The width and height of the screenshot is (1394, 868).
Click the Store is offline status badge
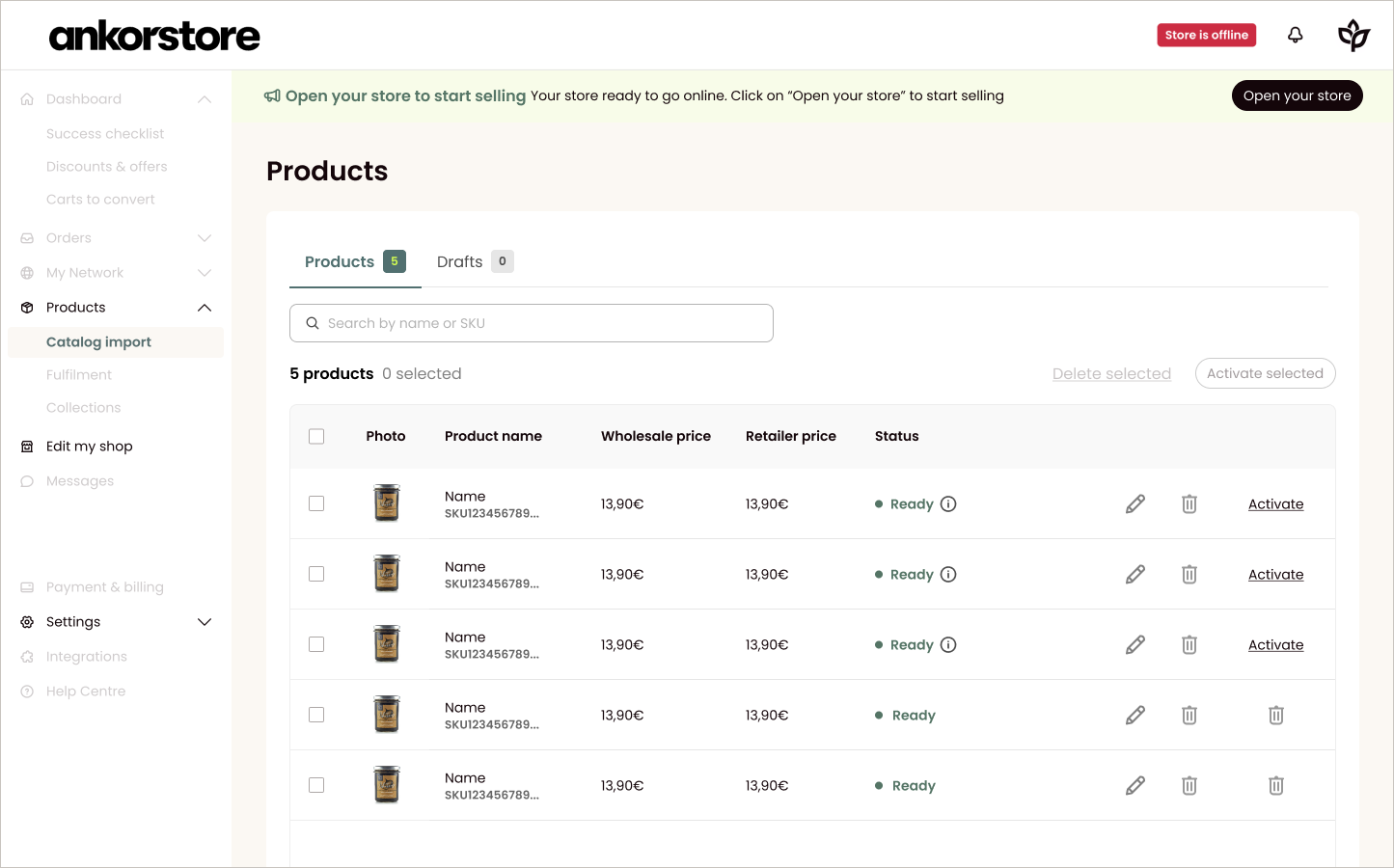[1207, 35]
